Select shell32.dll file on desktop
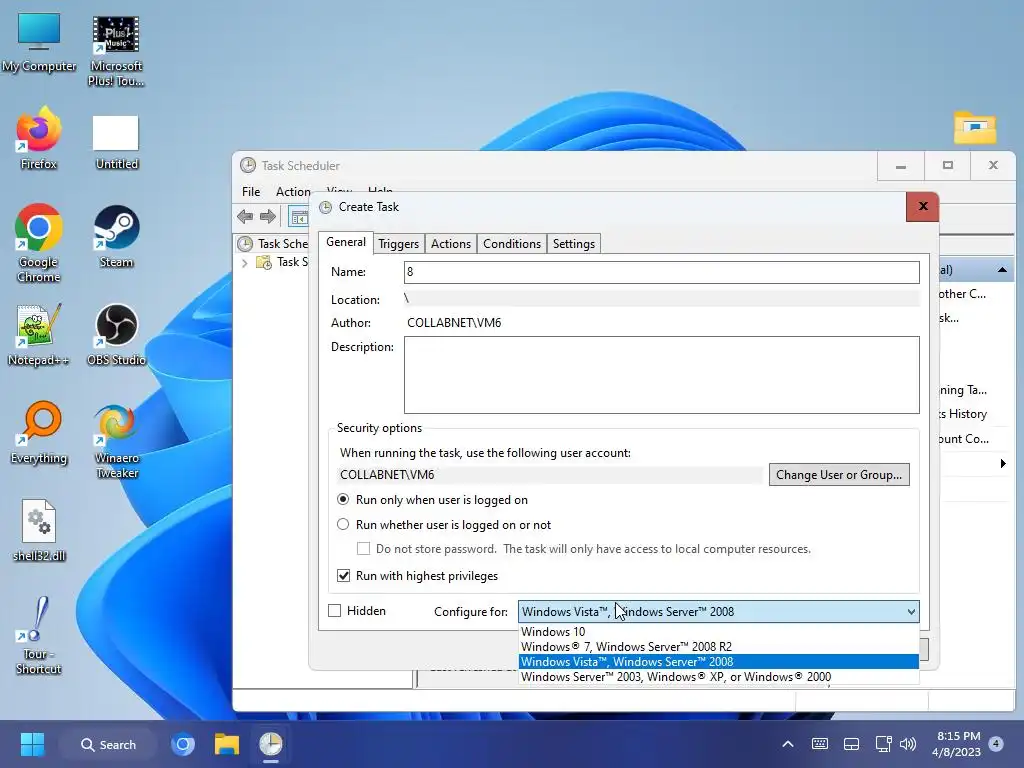This screenshot has width=1024, height=768. [39, 530]
